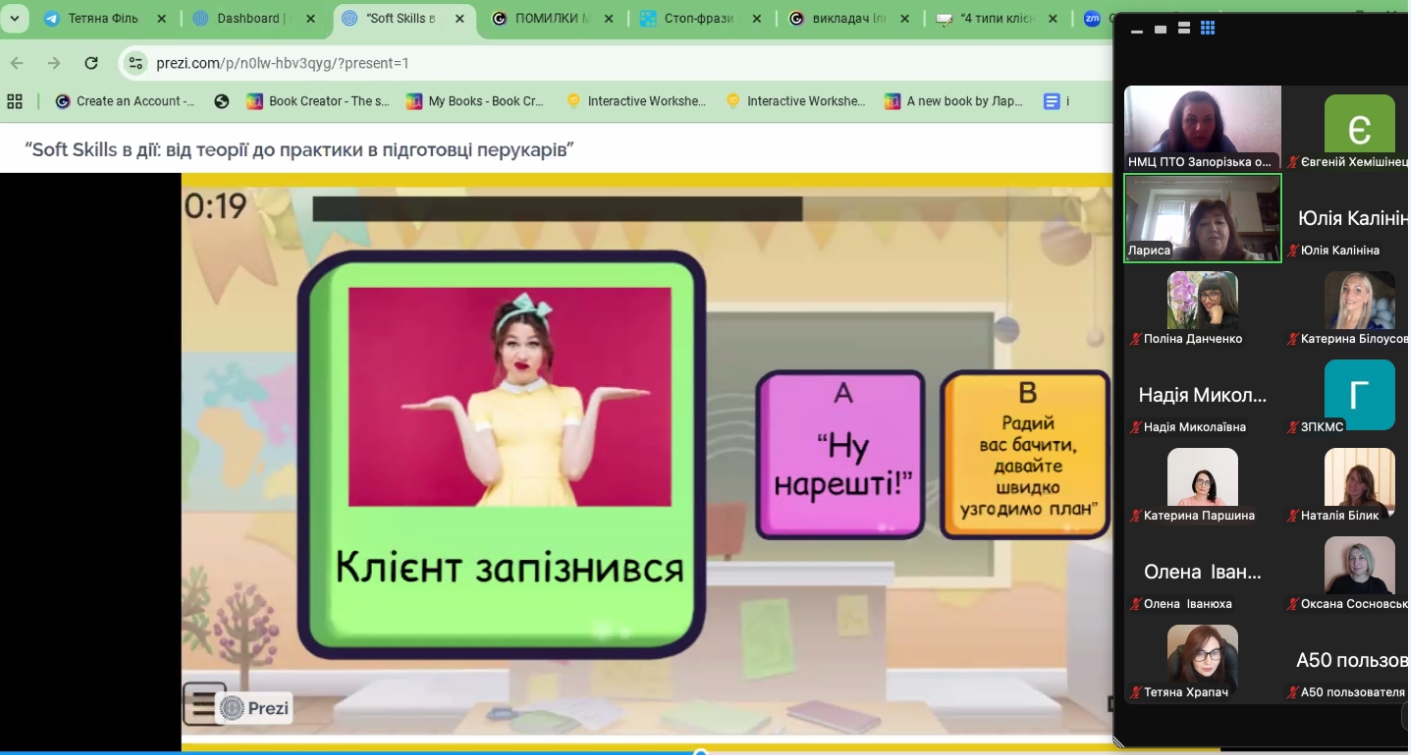1411x755 pixels.
Task: Switch to the "Стоп-фрази" tab
Action: [x=697, y=18]
